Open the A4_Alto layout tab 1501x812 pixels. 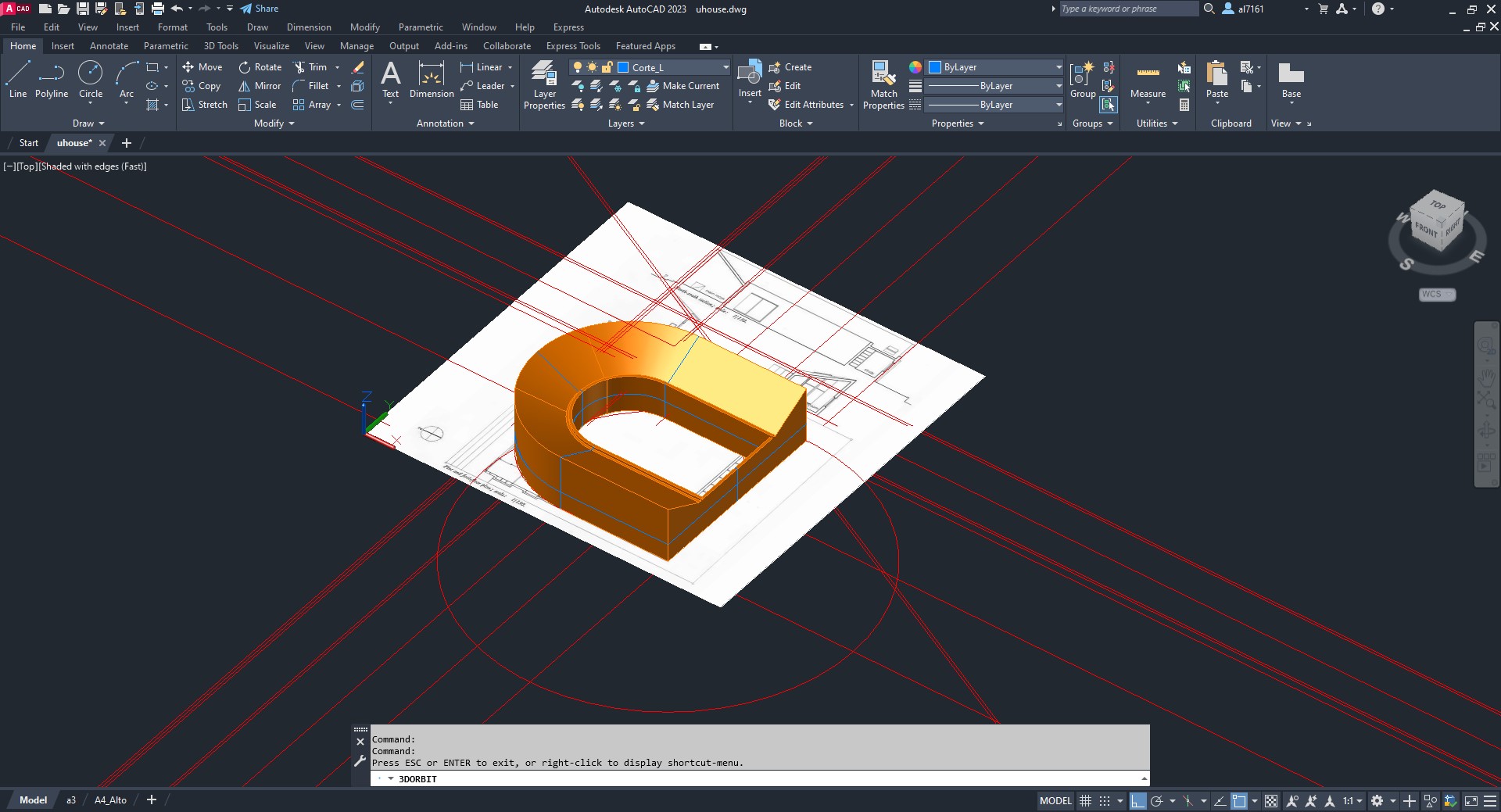click(x=110, y=800)
